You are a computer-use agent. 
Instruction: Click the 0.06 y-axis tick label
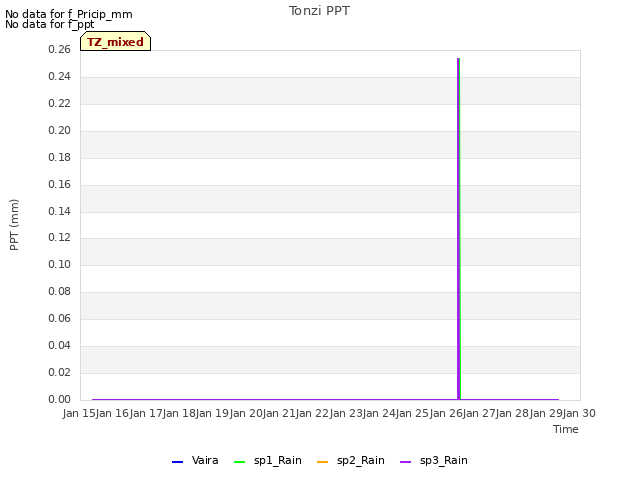coord(59,318)
